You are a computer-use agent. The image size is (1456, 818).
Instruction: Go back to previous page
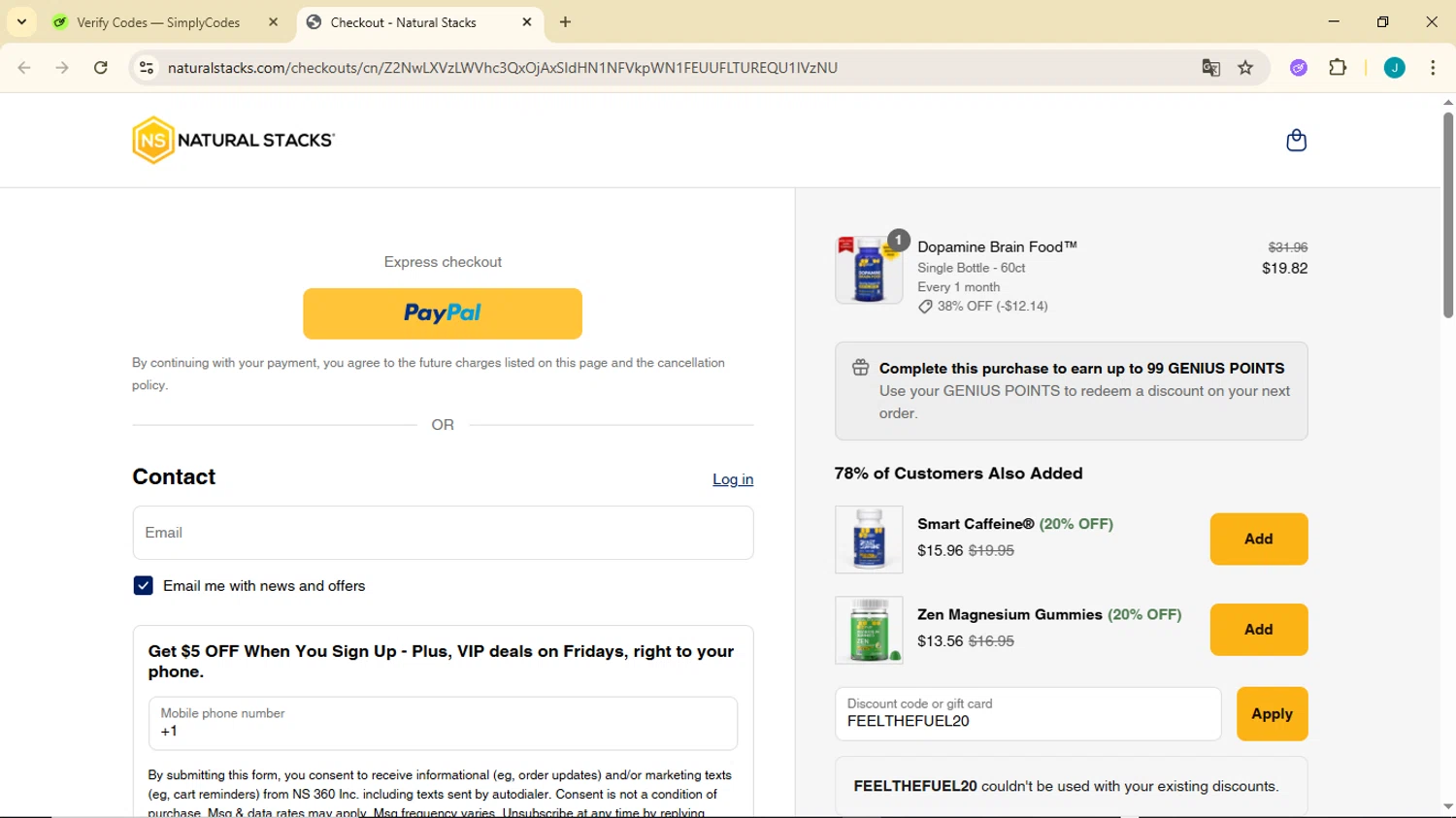(24, 68)
